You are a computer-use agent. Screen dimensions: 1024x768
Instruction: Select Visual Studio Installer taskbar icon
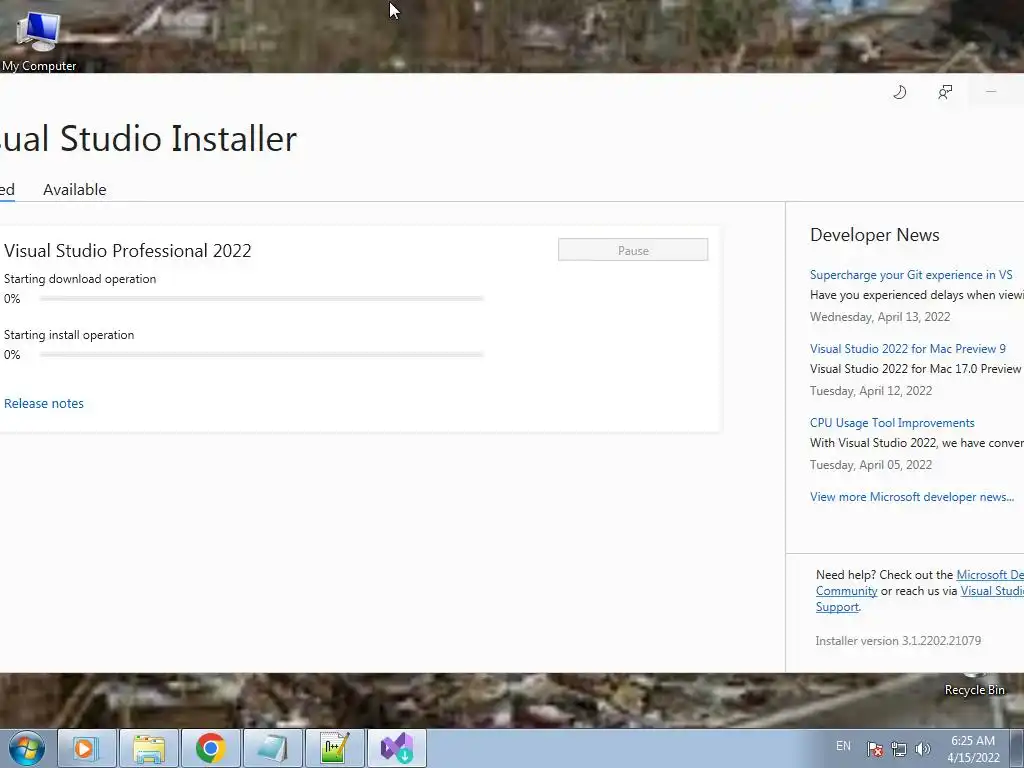point(396,748)
